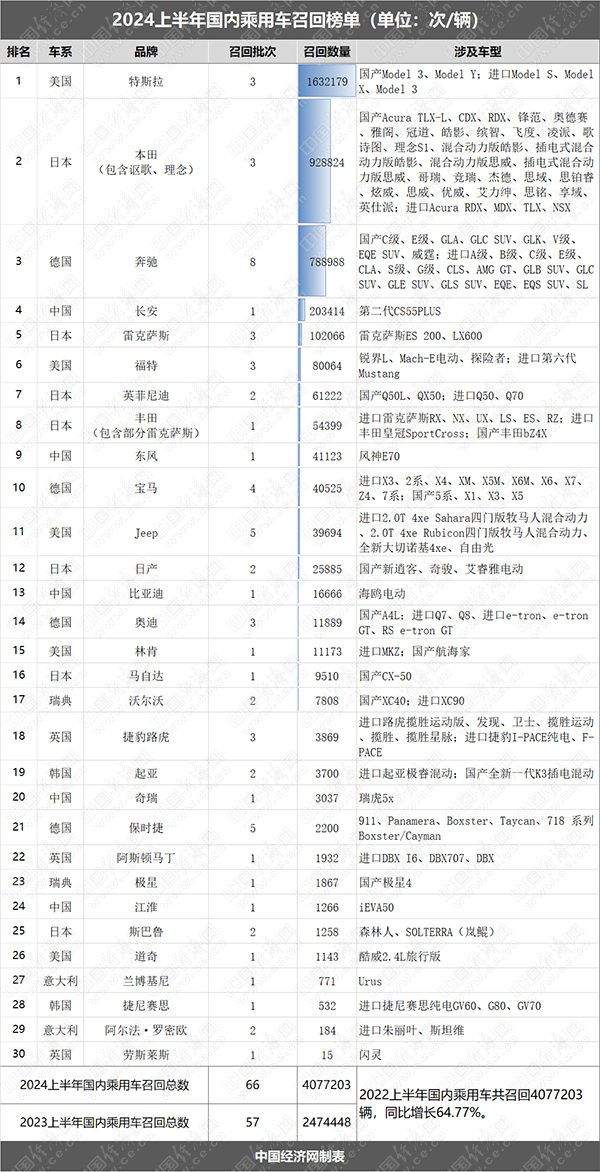Click the brand cell '劳斯莱斯'
Image resolution: width=600 pixels, height=1172 pixels.
[146, 1055]
